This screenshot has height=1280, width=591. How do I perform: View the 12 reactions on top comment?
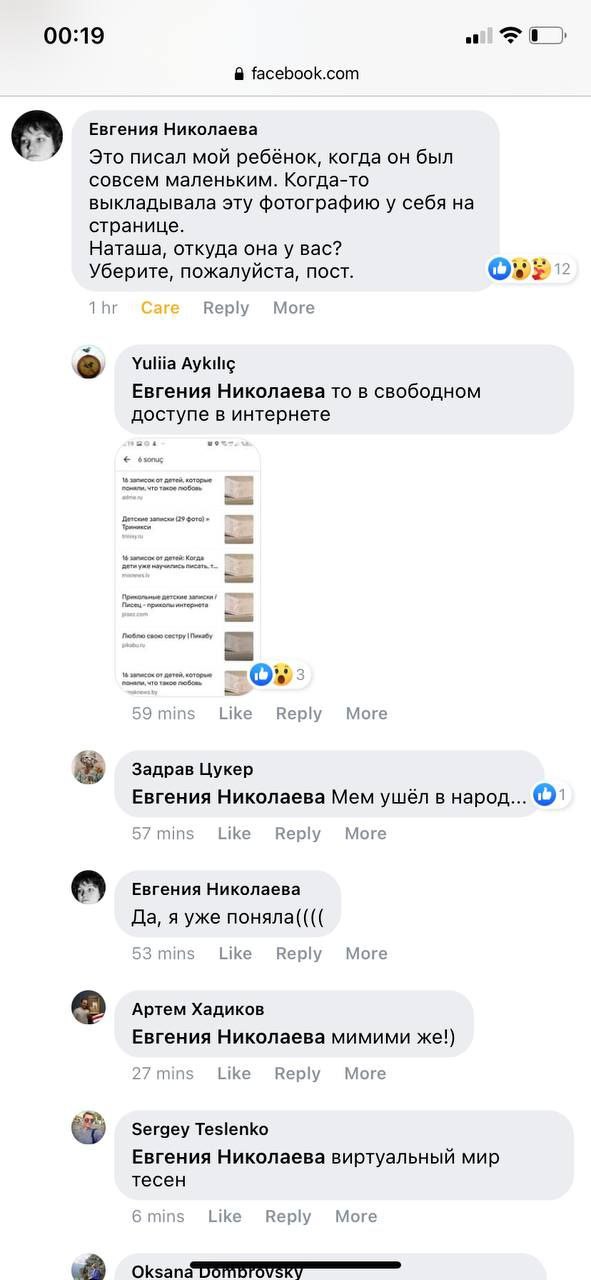531,269
